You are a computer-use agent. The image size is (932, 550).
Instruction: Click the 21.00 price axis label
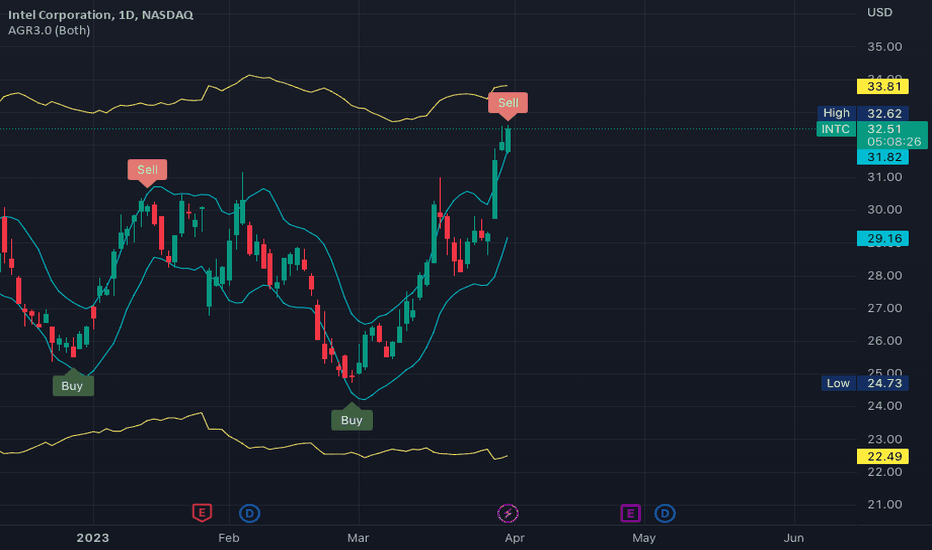click(884, 504)
